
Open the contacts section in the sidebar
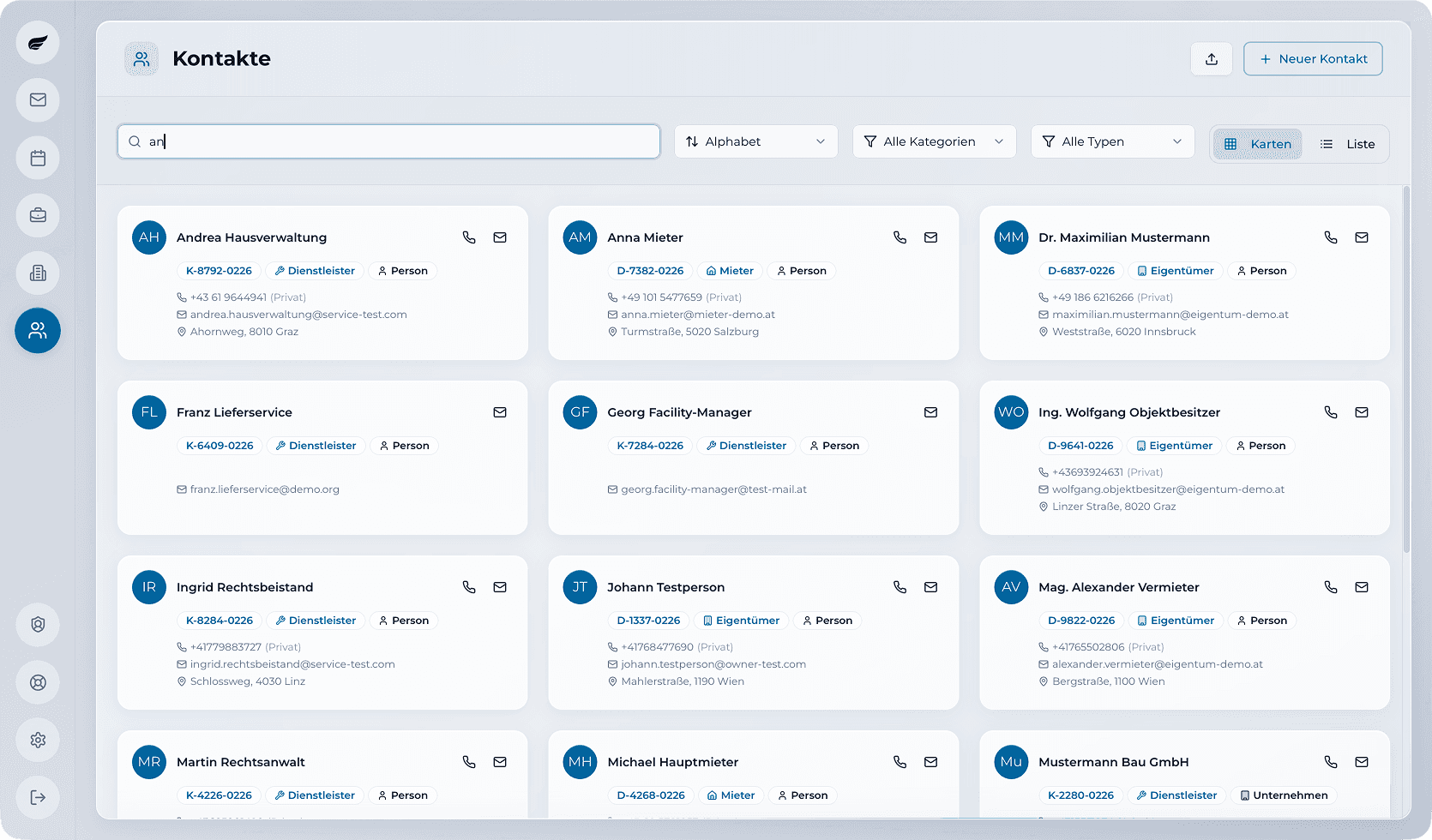[38, 330]
